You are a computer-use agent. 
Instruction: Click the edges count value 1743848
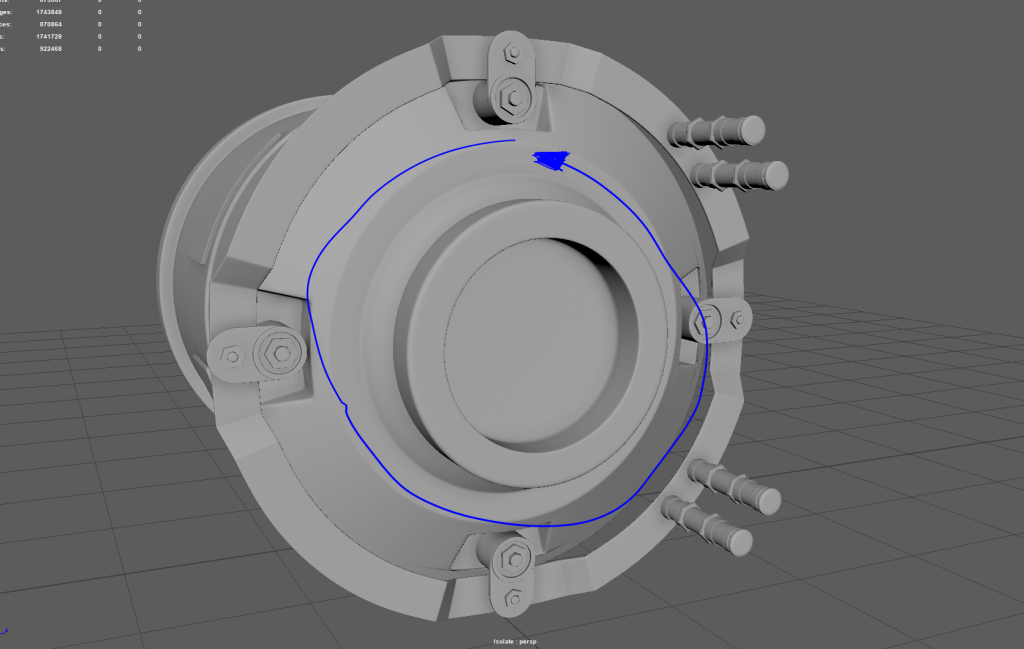click(x=49, y=12)
